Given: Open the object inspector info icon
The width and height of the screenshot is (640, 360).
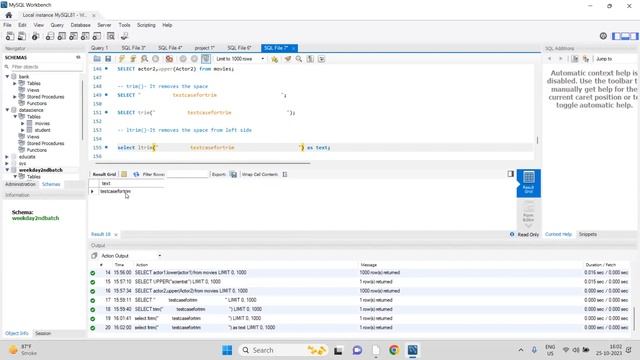Looking at the screenshot, I should point(36,36).
